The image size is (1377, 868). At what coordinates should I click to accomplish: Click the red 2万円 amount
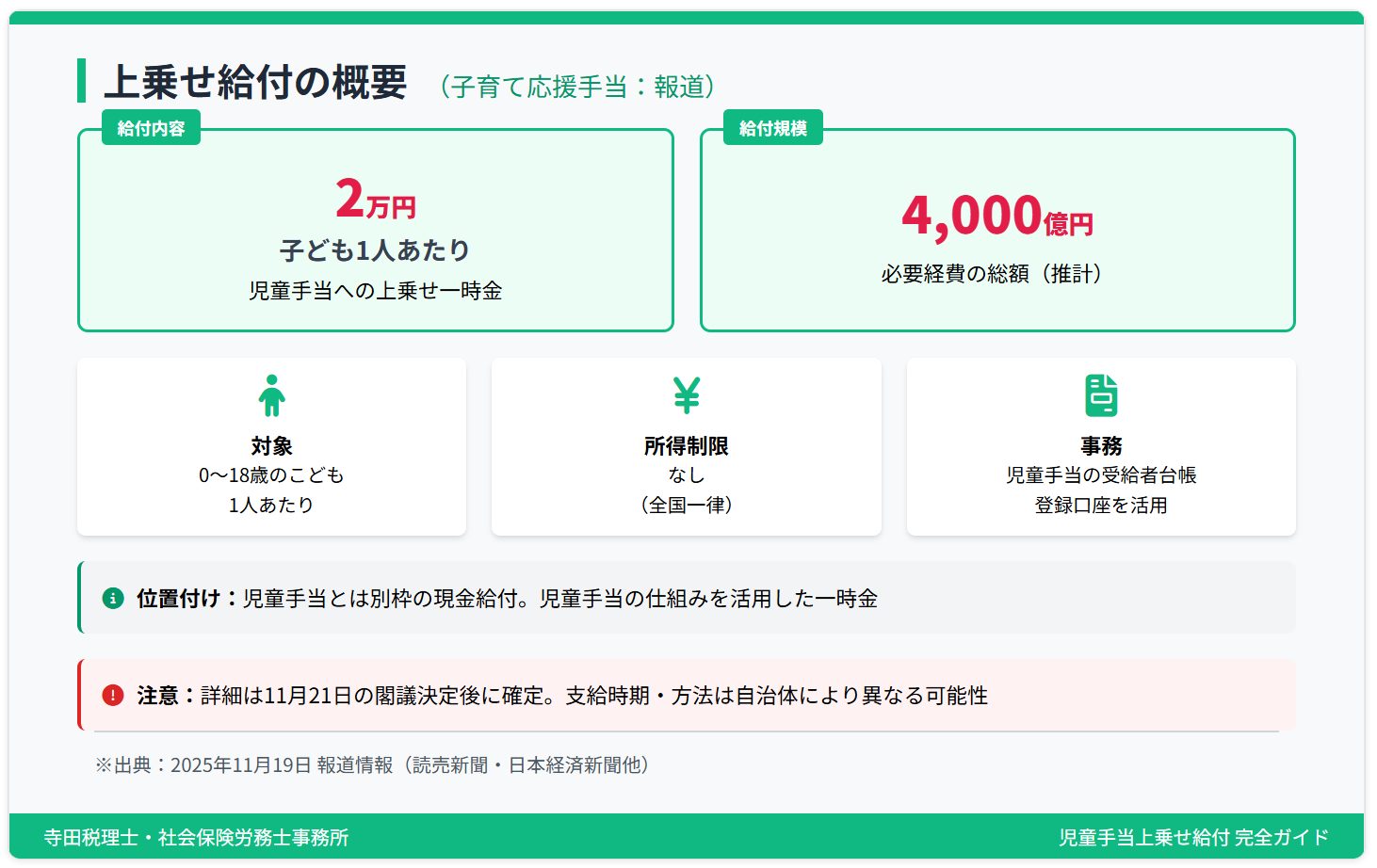pyautogui.click(x=375, y=200)
